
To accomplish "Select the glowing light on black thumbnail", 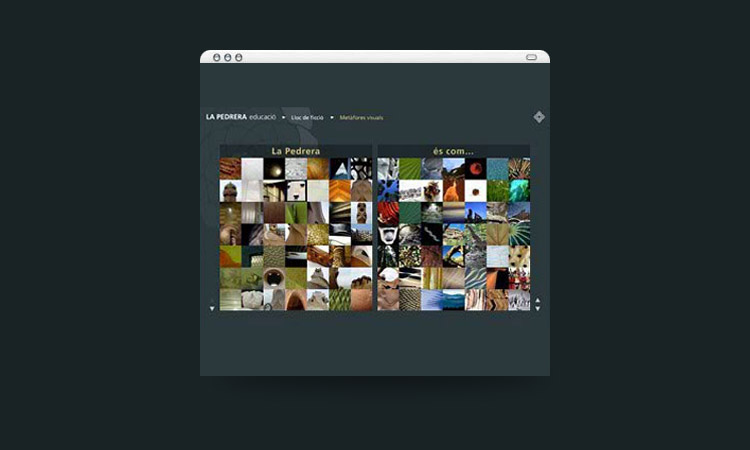I will 274,168.
